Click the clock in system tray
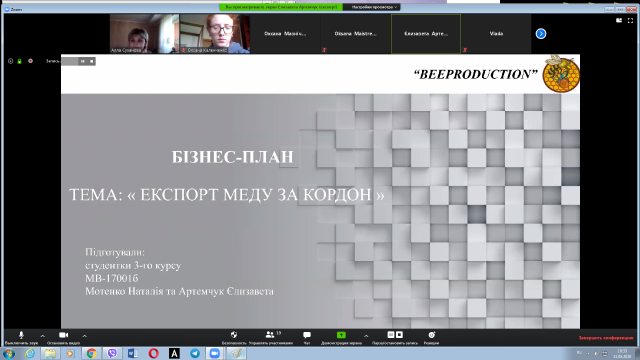This screenshot has height=360, width=640. tap(622, 353)
